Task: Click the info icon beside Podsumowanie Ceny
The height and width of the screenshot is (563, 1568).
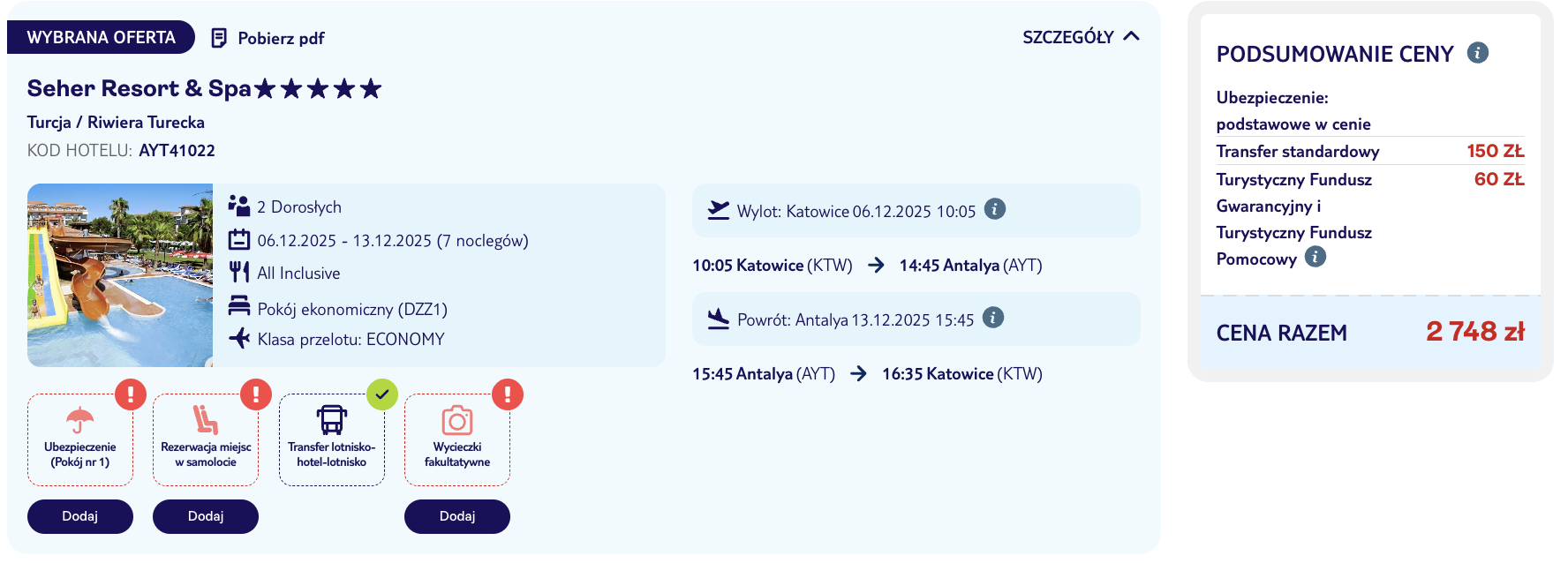Action: (1477, 53)
